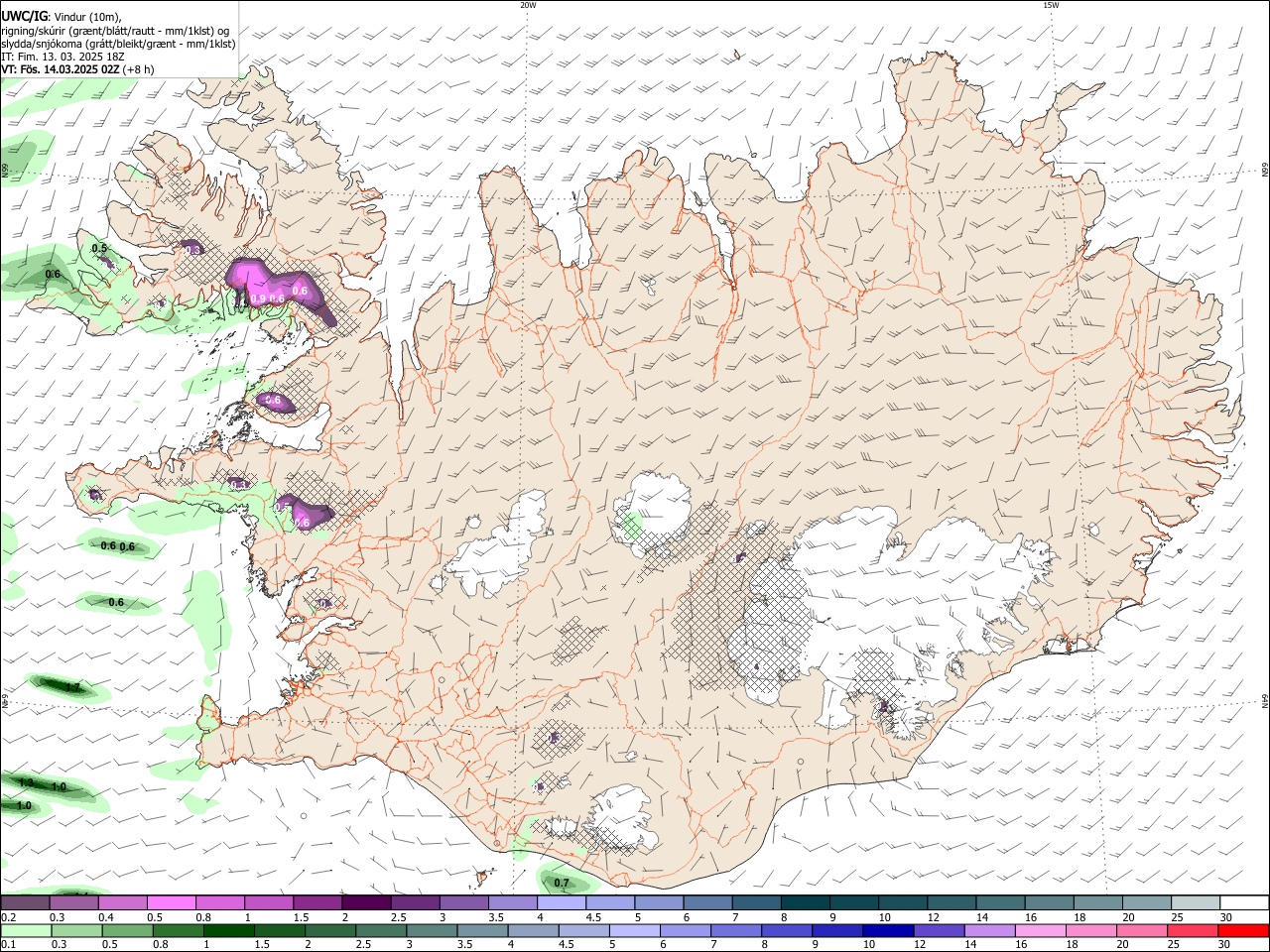Select the bright pink swatch between 0.5 and 0.8
Image resolution: width=1270 pixels, height=952 pixels.
[171, 902]
